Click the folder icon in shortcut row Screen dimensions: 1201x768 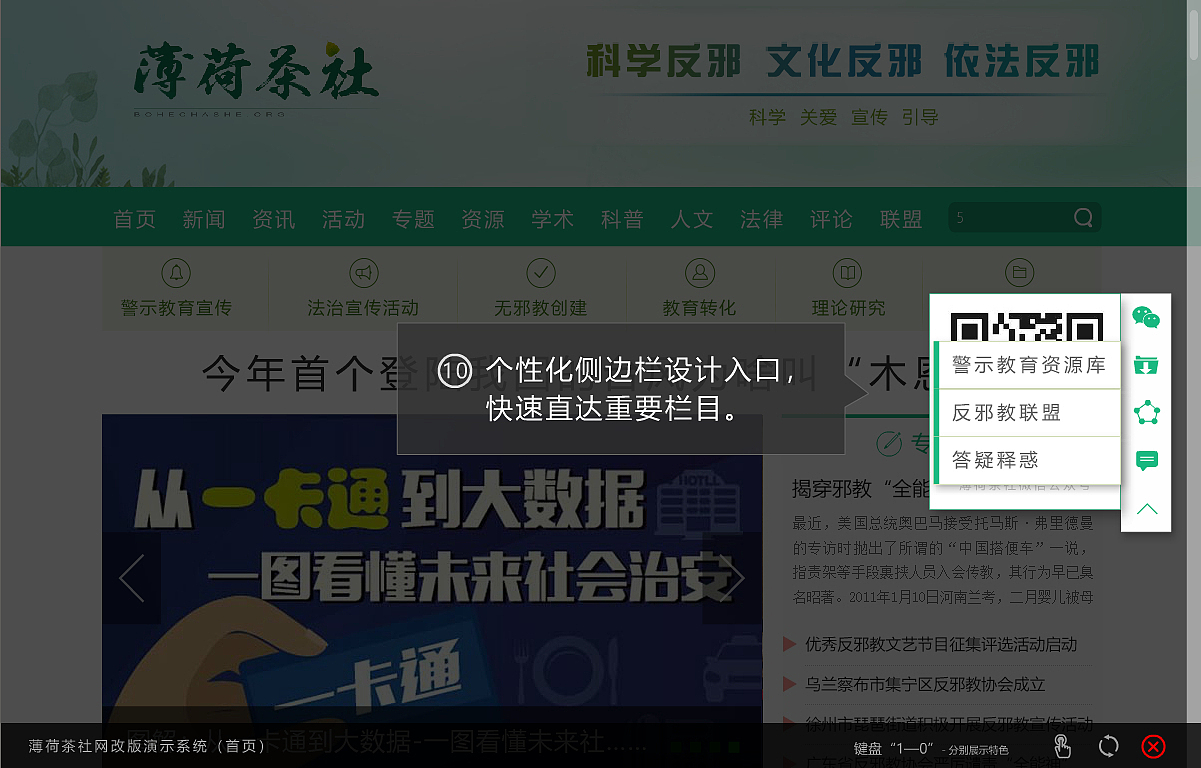pos(1019,272)
